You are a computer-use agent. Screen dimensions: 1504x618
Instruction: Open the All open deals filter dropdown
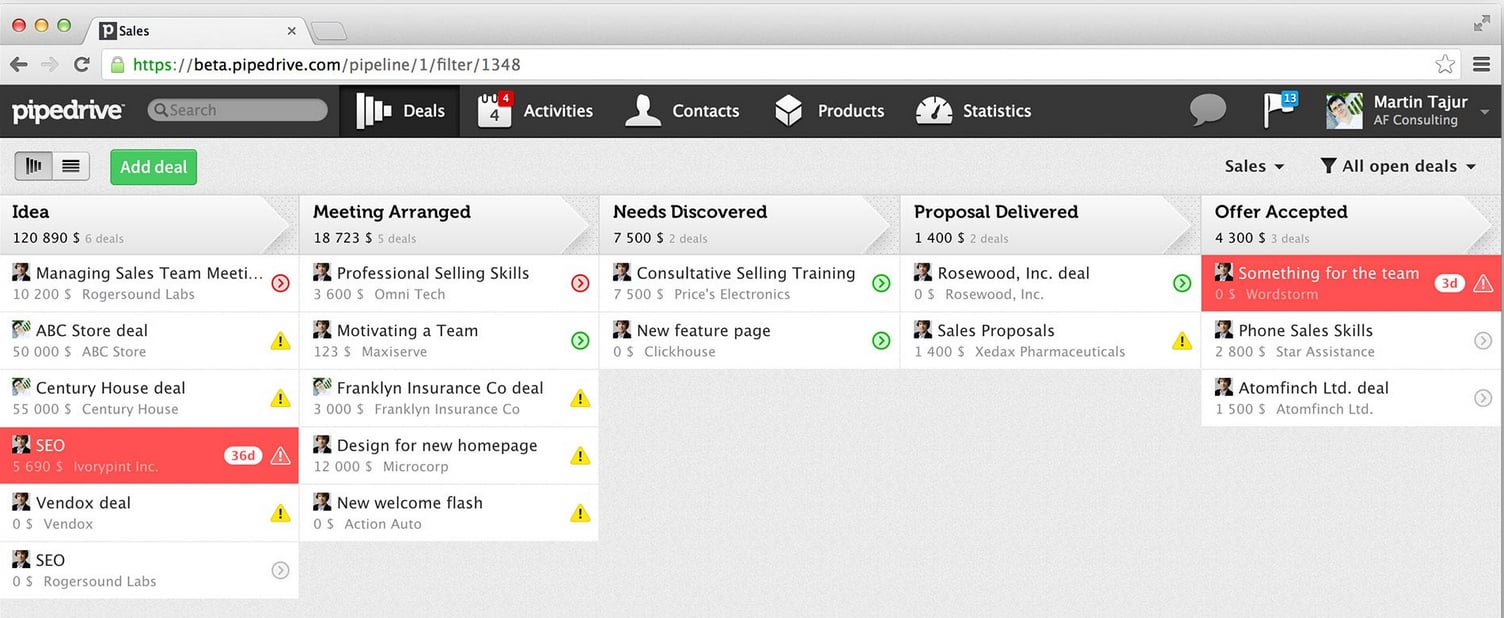tap(1398, 166)
